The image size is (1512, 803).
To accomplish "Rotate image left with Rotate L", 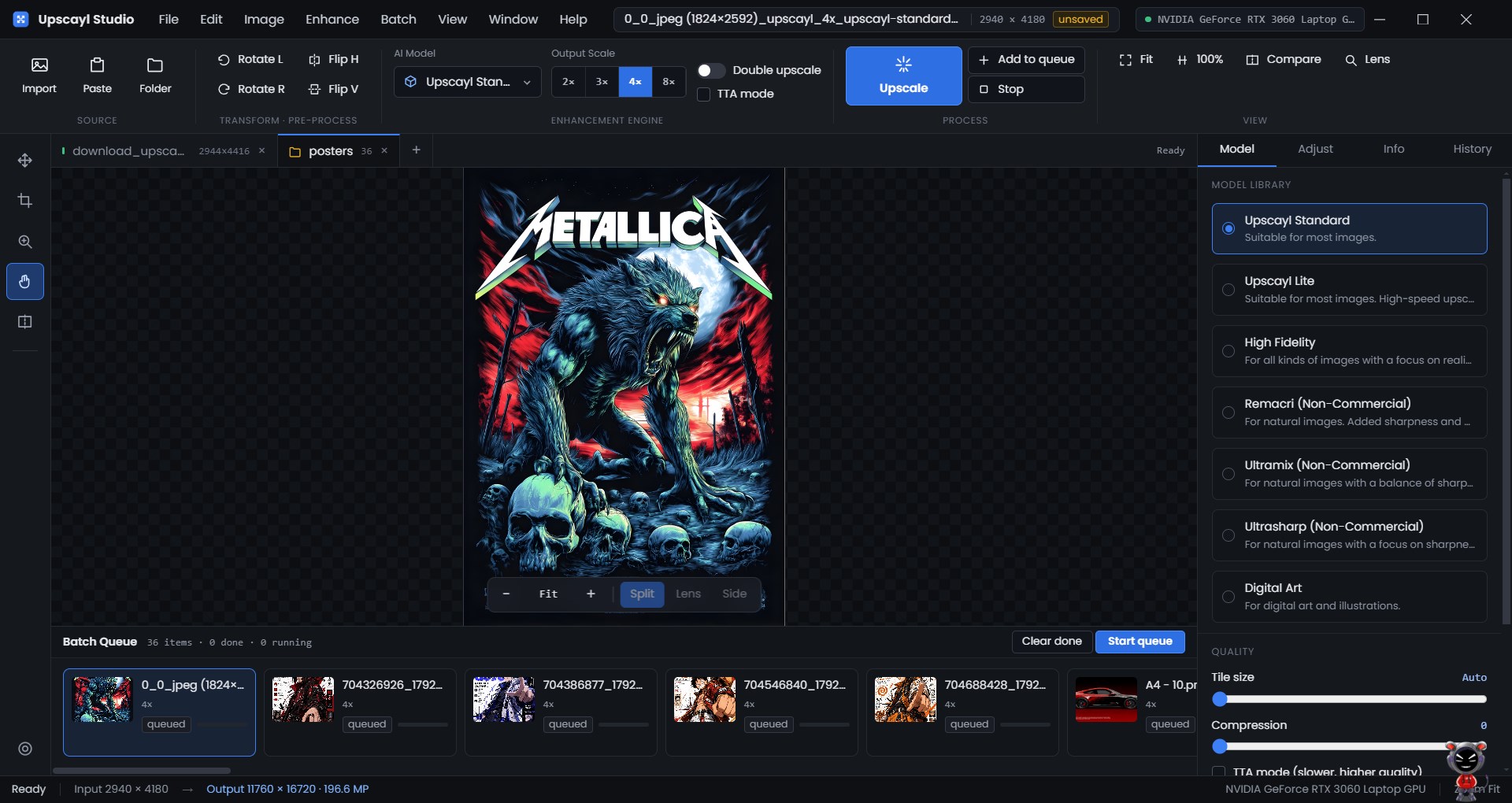I will (250, 59).
